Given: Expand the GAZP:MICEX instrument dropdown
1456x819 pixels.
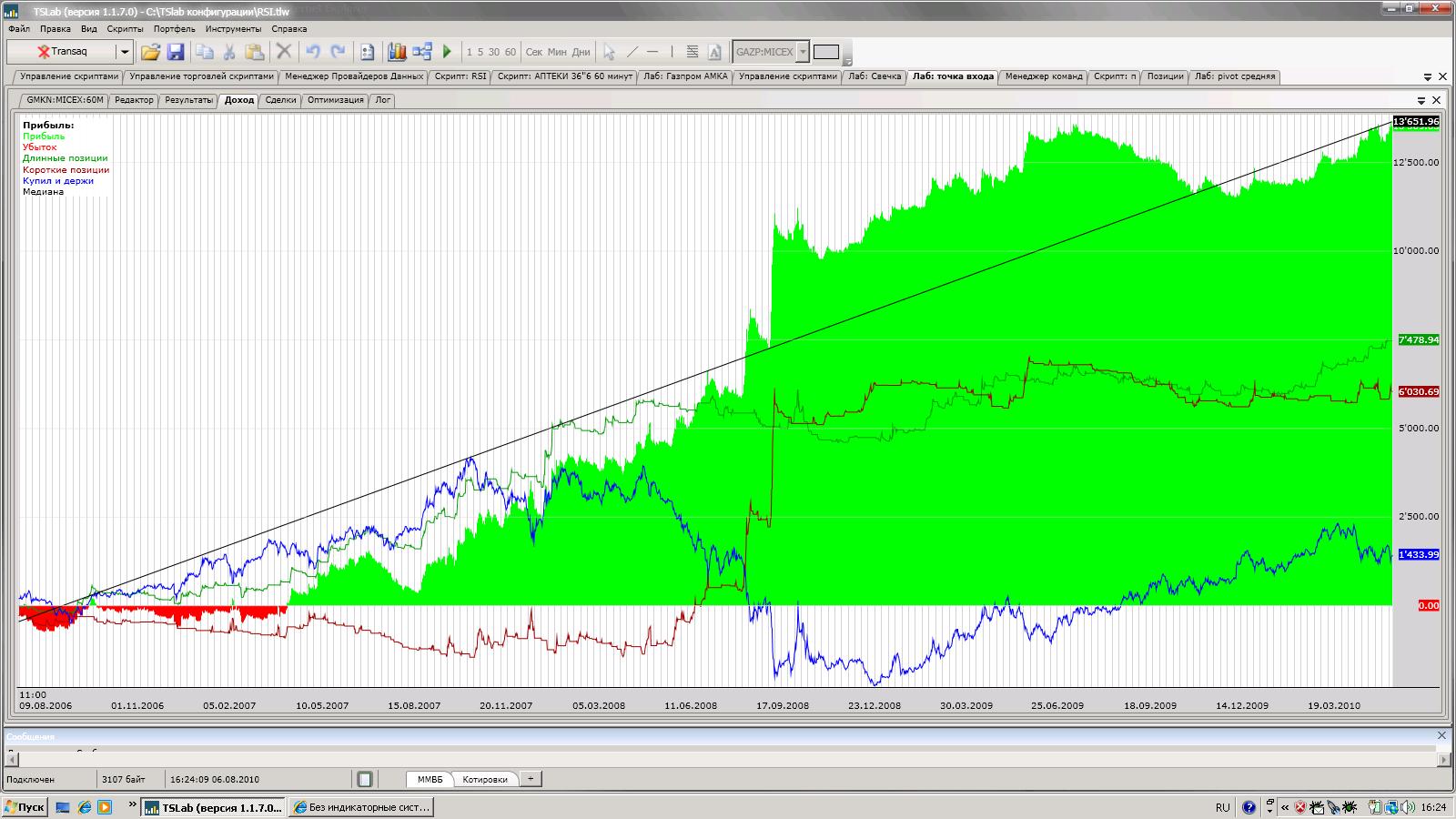Looking at the screenshot, I should click(803, 52).
